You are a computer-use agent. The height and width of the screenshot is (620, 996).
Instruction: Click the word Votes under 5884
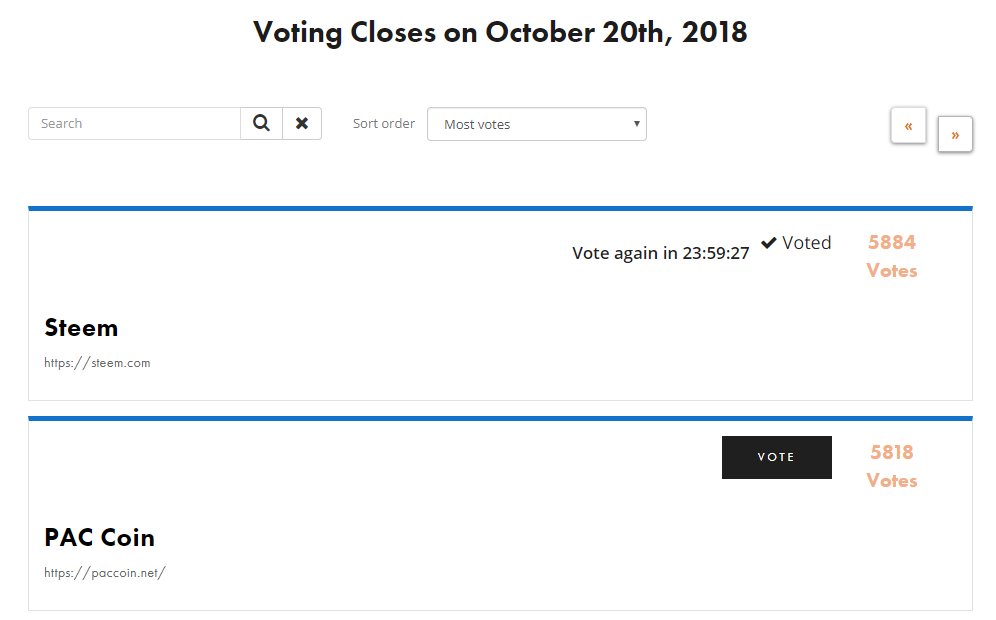click(891, 271)
